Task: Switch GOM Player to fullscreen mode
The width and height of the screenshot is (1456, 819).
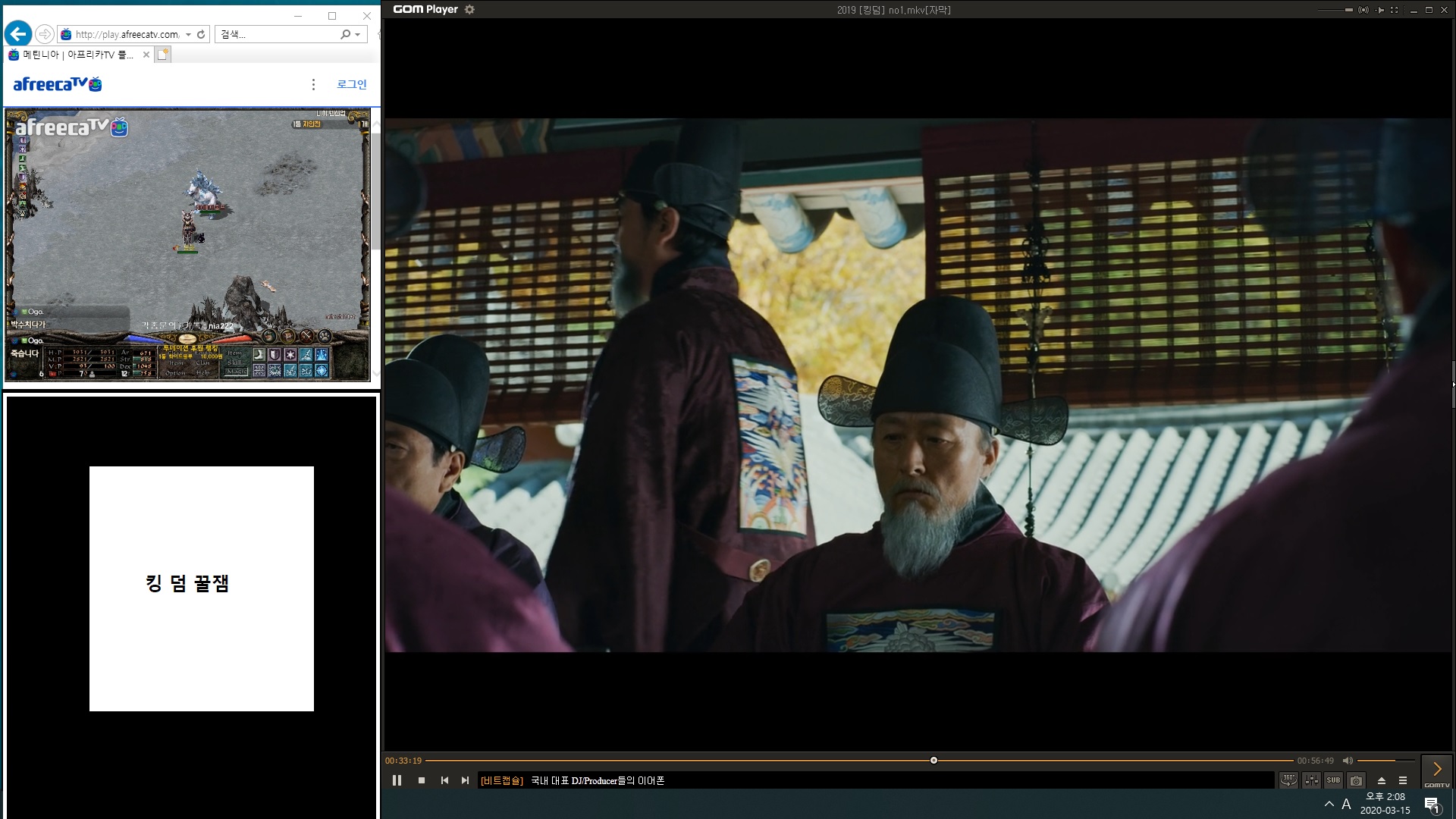Action: [1395, 10]
